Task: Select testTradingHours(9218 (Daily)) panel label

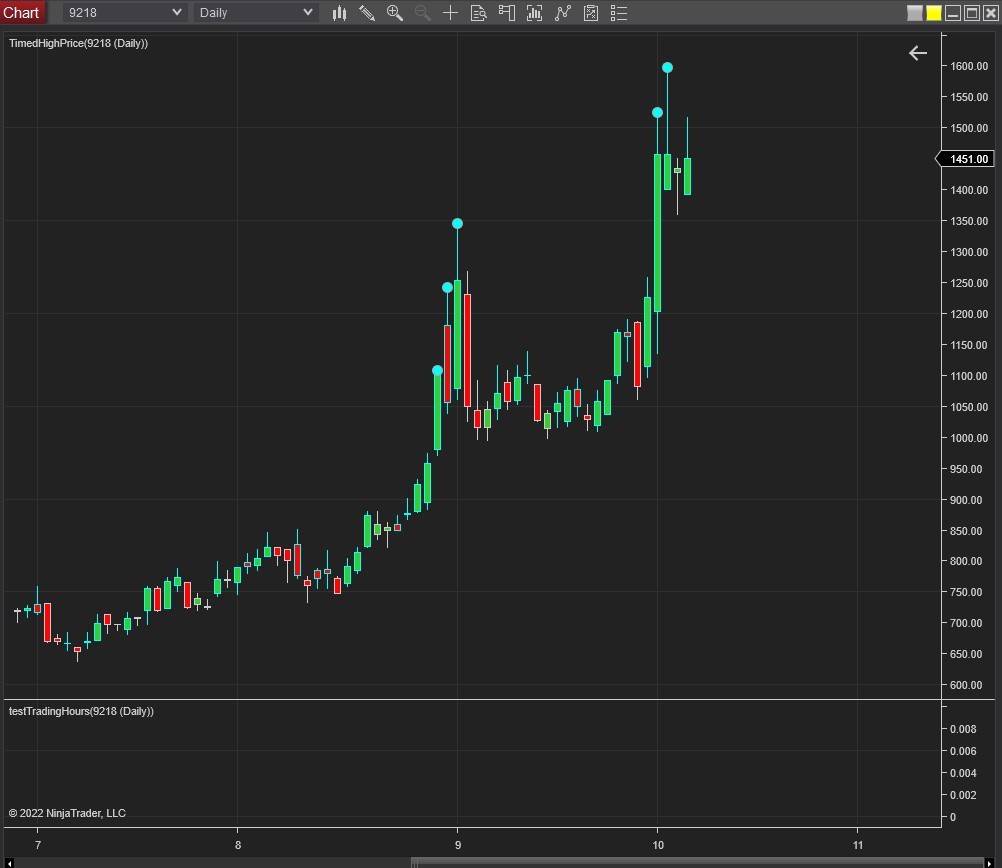Action: (81, 711)
